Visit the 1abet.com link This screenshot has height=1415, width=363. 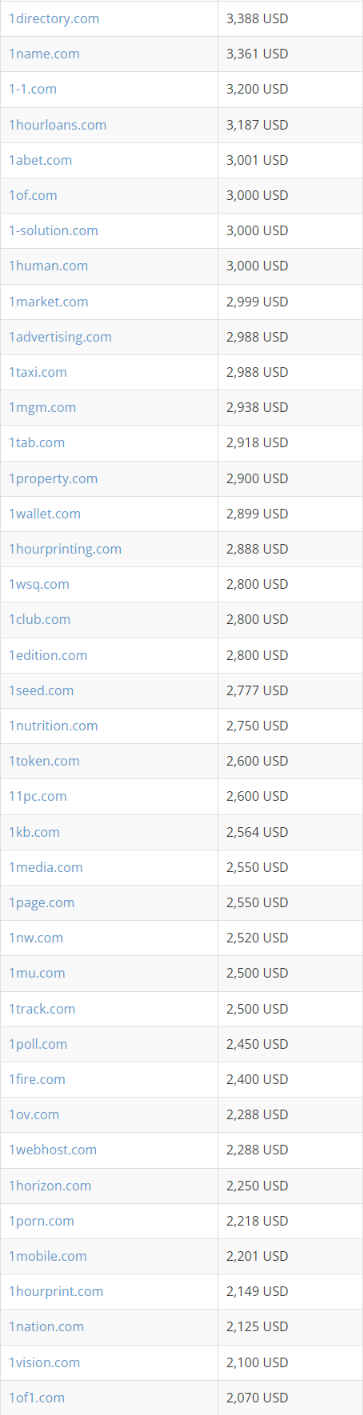[40, 160]
